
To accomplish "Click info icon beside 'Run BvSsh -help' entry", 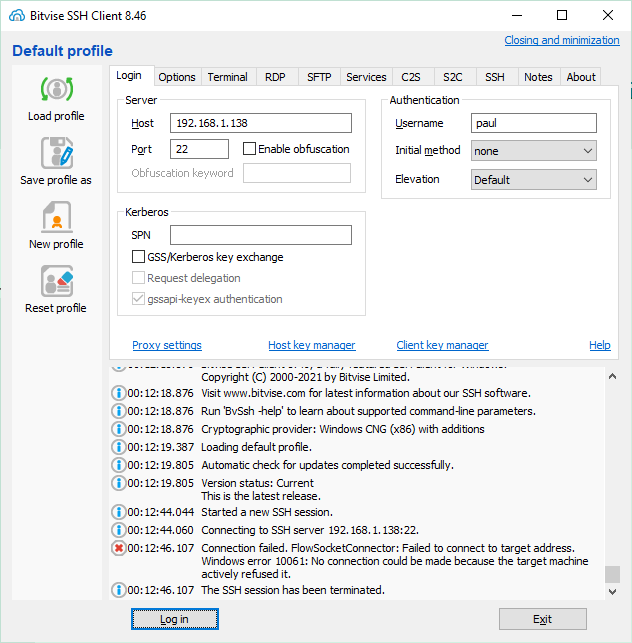I will (119, 411).
